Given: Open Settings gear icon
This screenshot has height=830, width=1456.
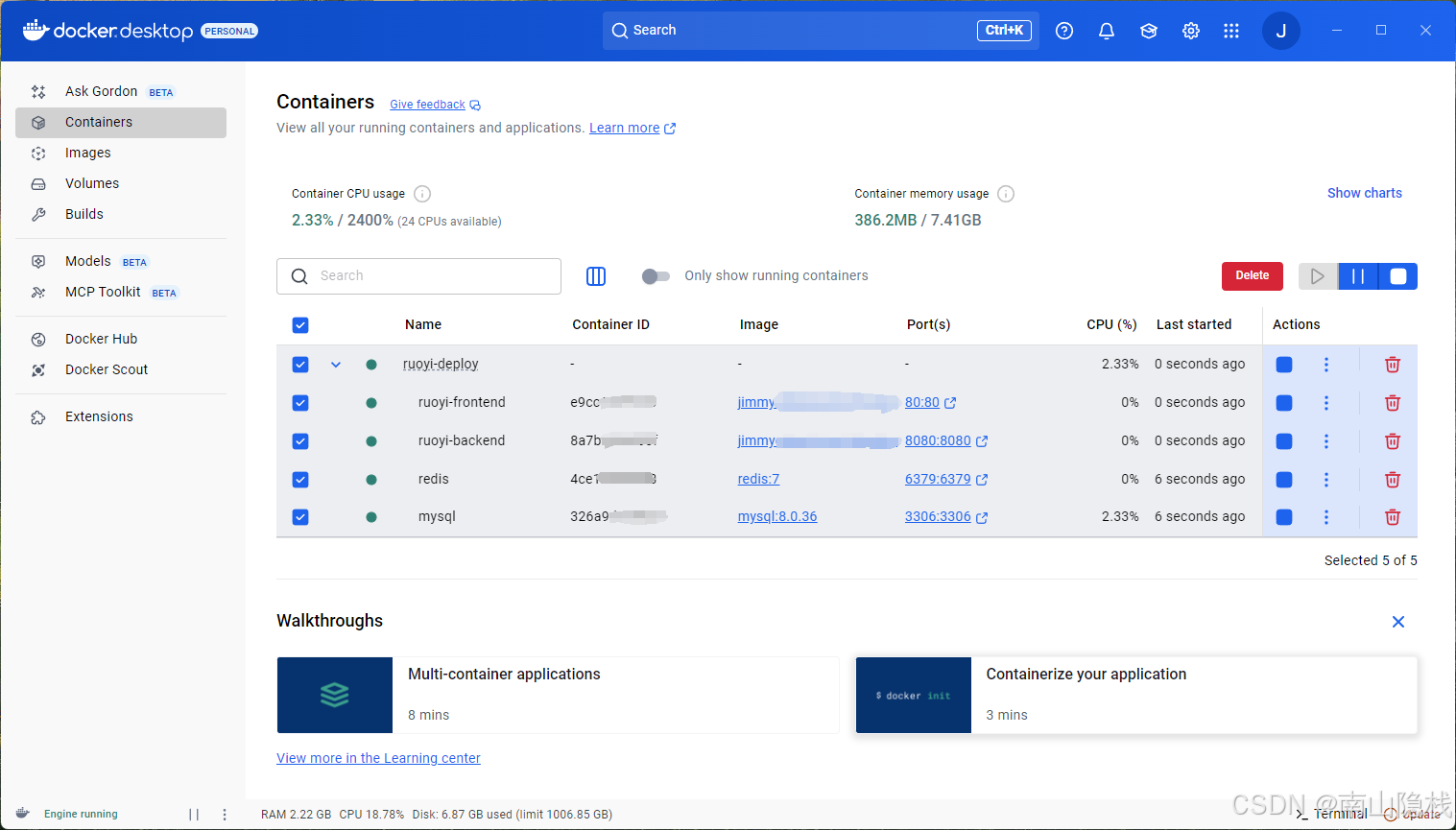Looking at the screenshot, I should [x=1191, y=31].
